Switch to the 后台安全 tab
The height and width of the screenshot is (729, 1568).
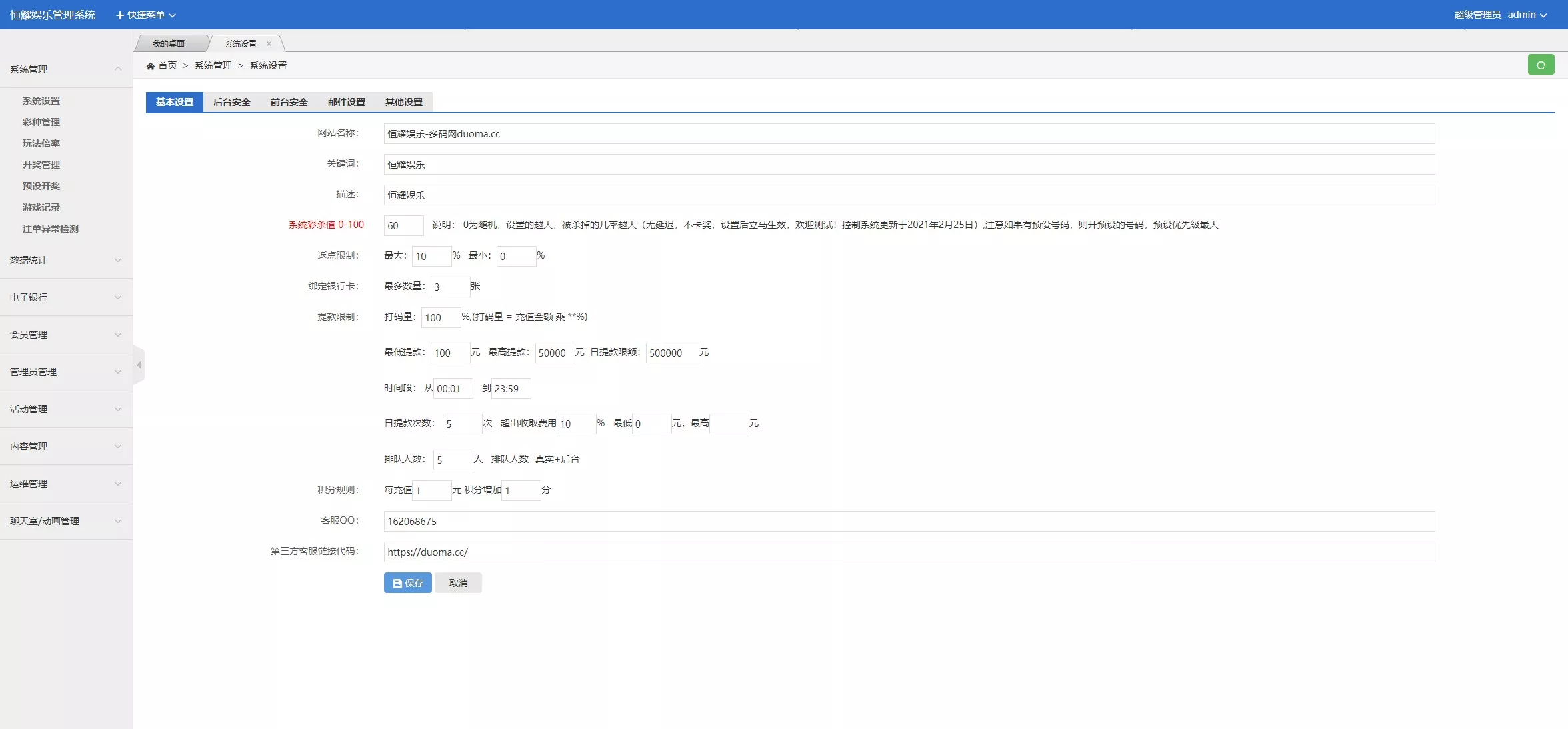pos(231,102)
